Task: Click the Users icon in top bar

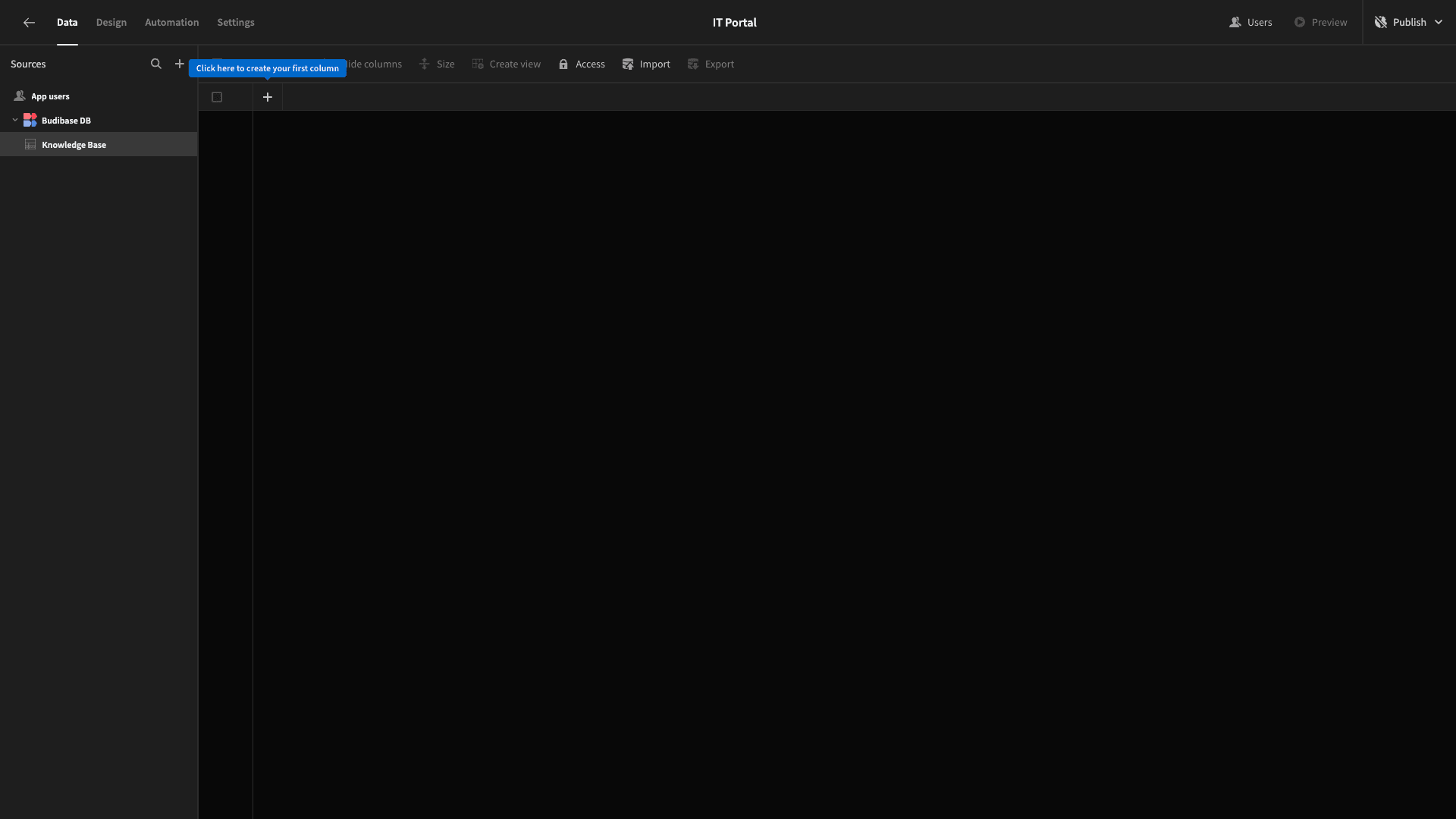Action: point(1235,22)
